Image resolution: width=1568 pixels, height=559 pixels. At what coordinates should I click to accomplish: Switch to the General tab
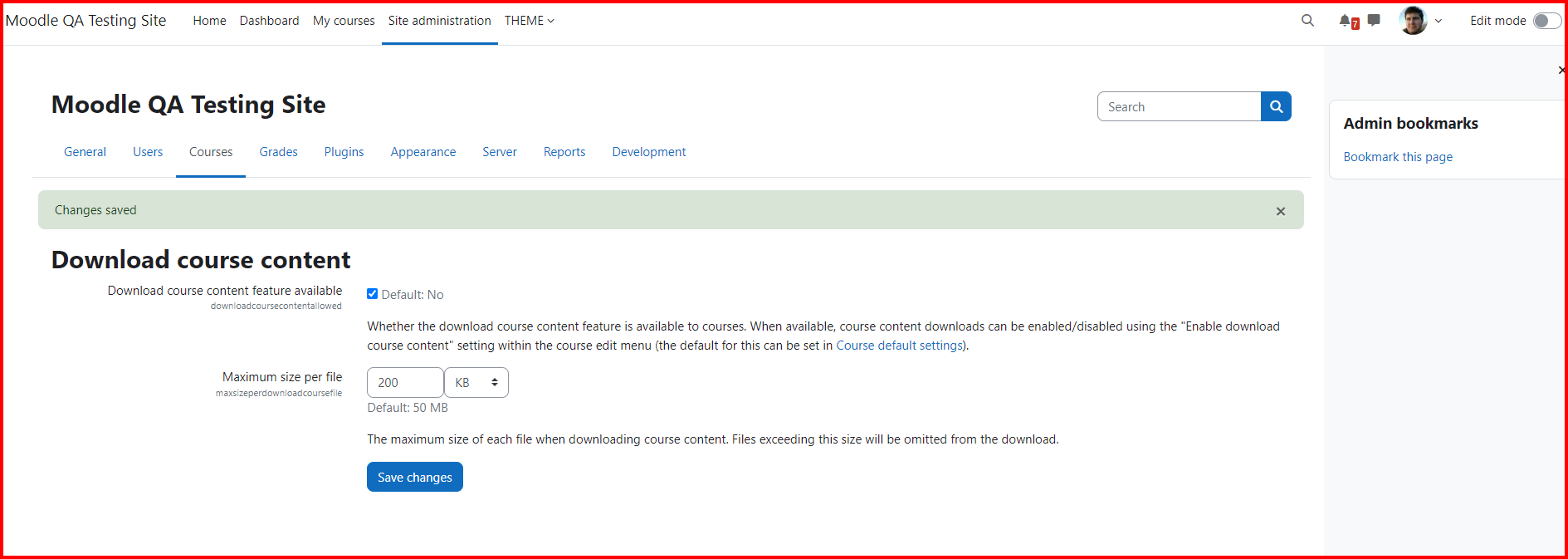click(x=85, y=152)
